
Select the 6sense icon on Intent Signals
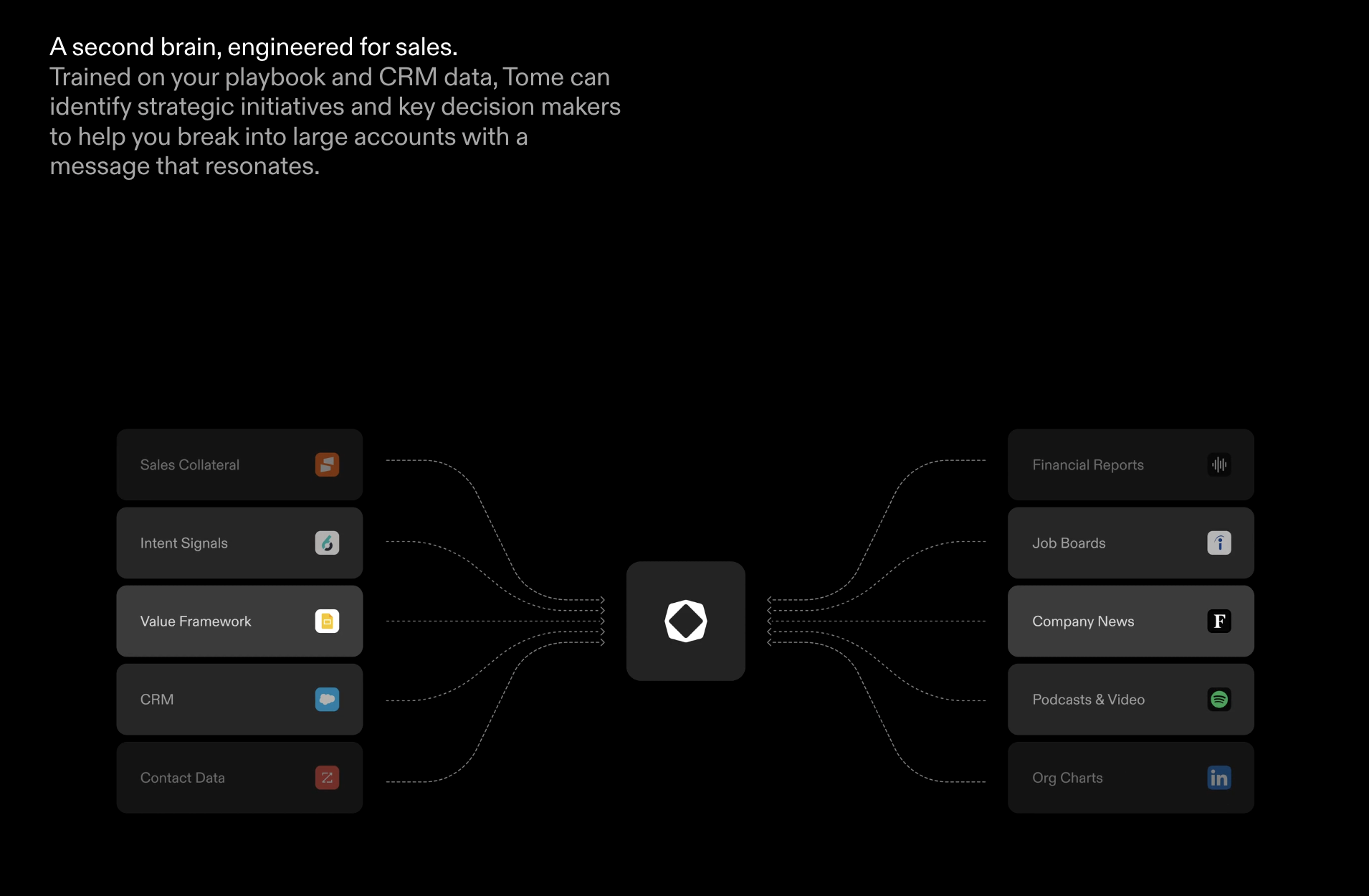point(327,543)
